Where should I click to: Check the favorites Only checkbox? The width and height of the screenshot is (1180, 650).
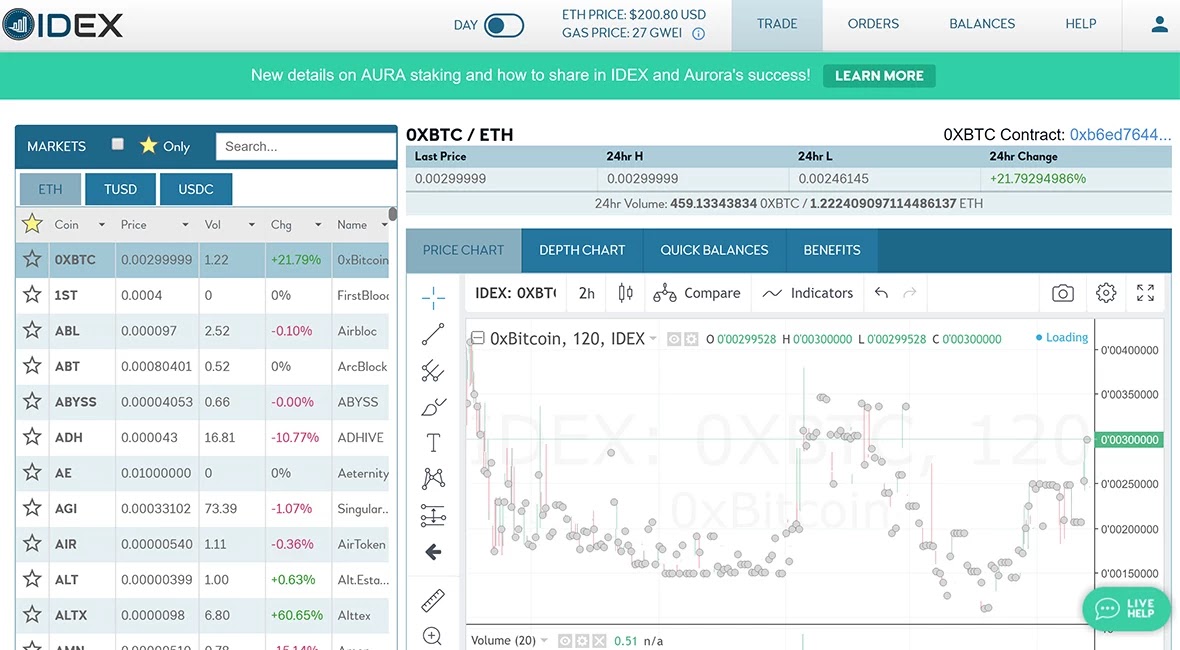coord(117,144)
